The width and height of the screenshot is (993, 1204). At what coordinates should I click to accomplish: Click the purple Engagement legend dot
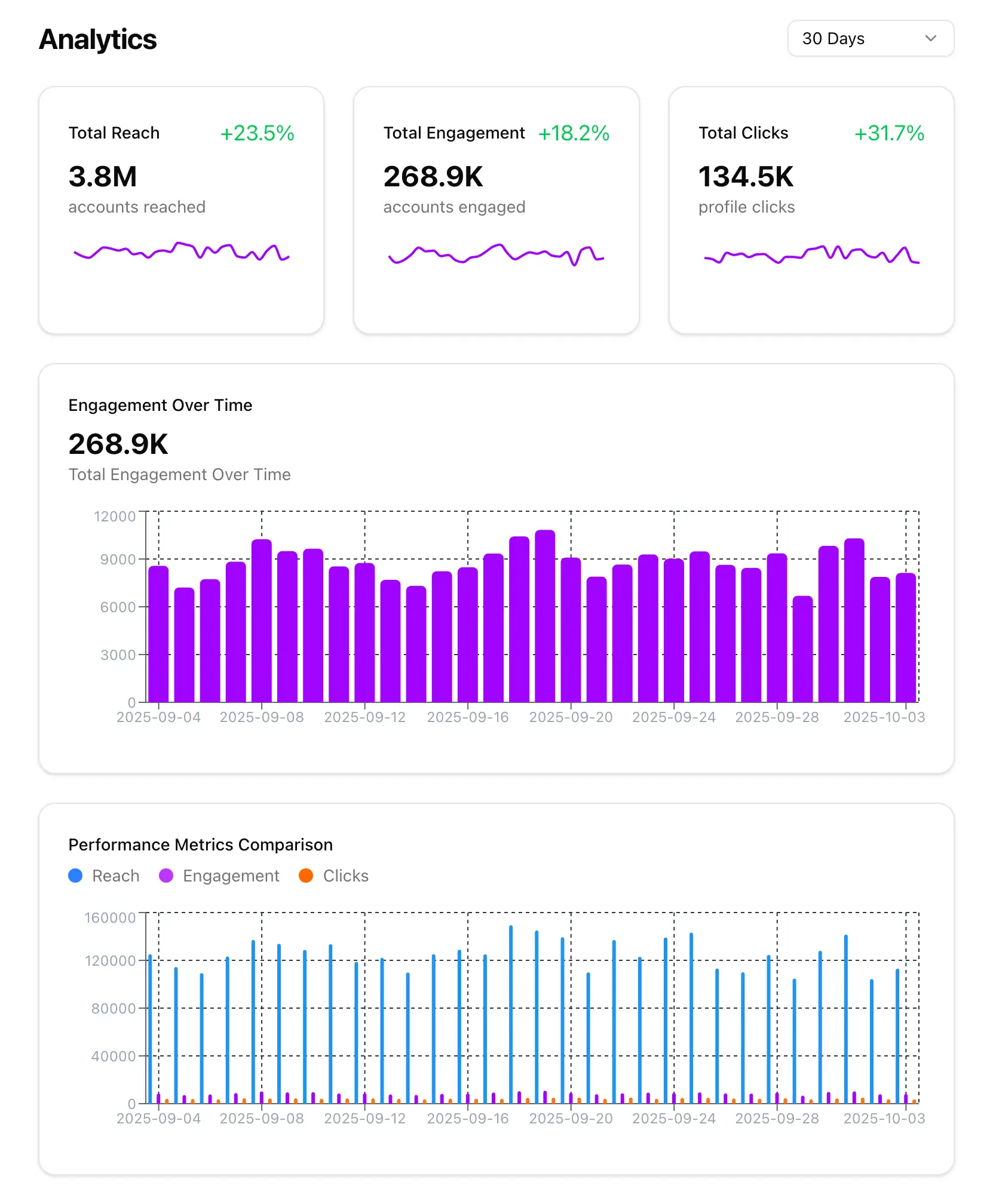pos(166,876)
